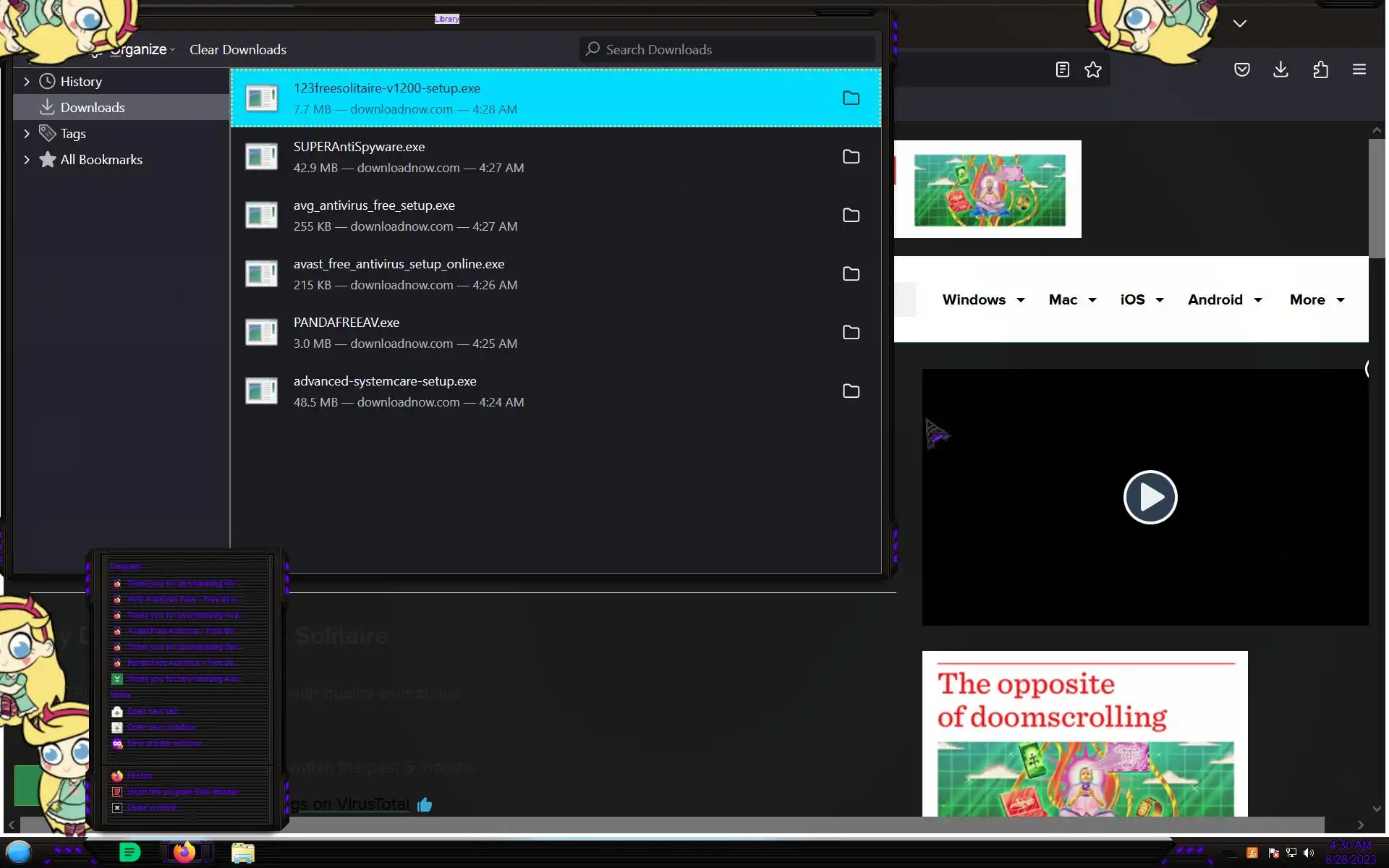This screenshot has width=1389, height=868.
Task: Open folder for SUPERAntiSpyware.exe download
Action: [851, 157]
